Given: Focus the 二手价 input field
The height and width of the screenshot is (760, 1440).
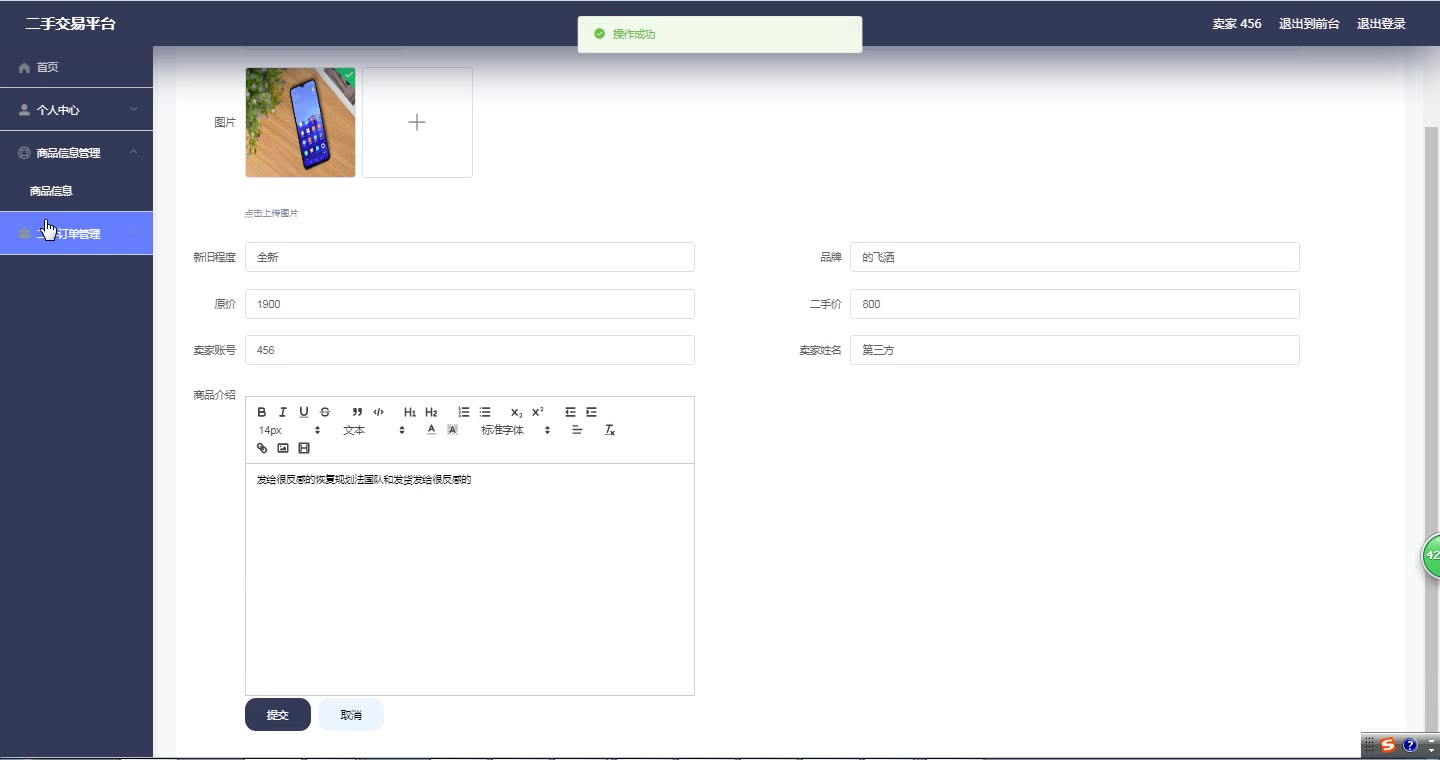Looking at the screenshot, I should pos(1075,304).
